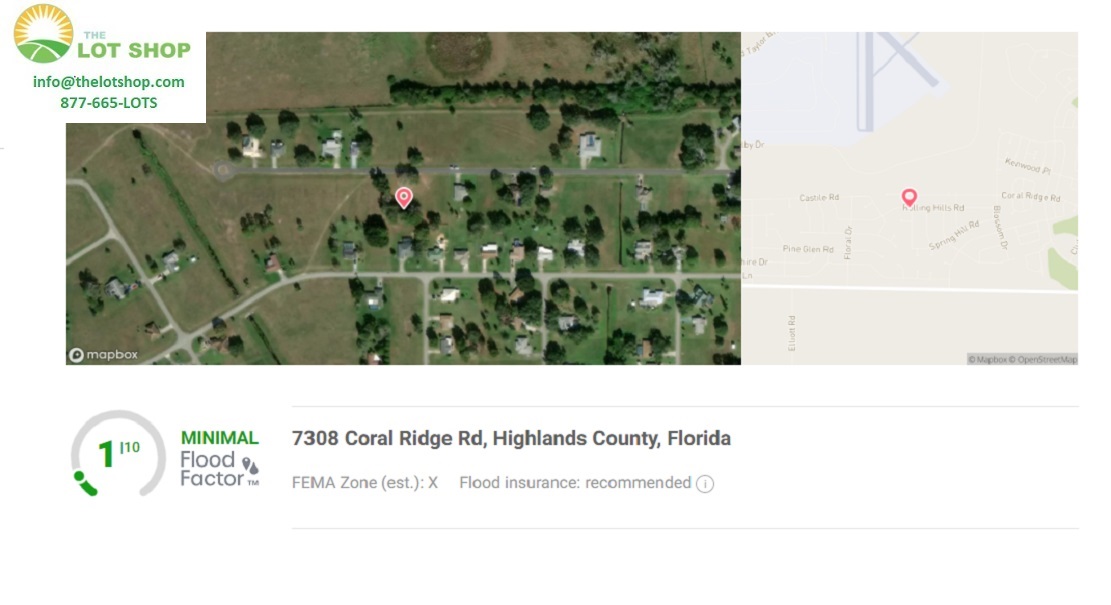Screen dimensions: 1111x605
Task: Click the Mapbox OpenStreetMap attribution text
Action: 1022,359
